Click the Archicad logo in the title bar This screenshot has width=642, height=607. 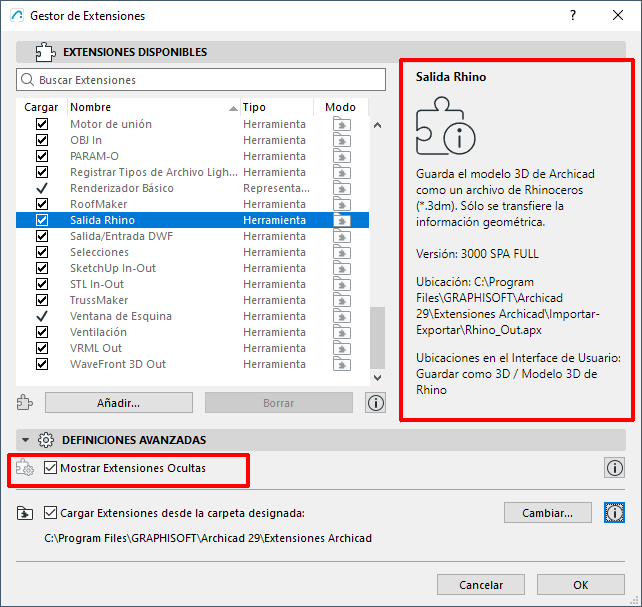pyautogui.click(x=17, y=16)
